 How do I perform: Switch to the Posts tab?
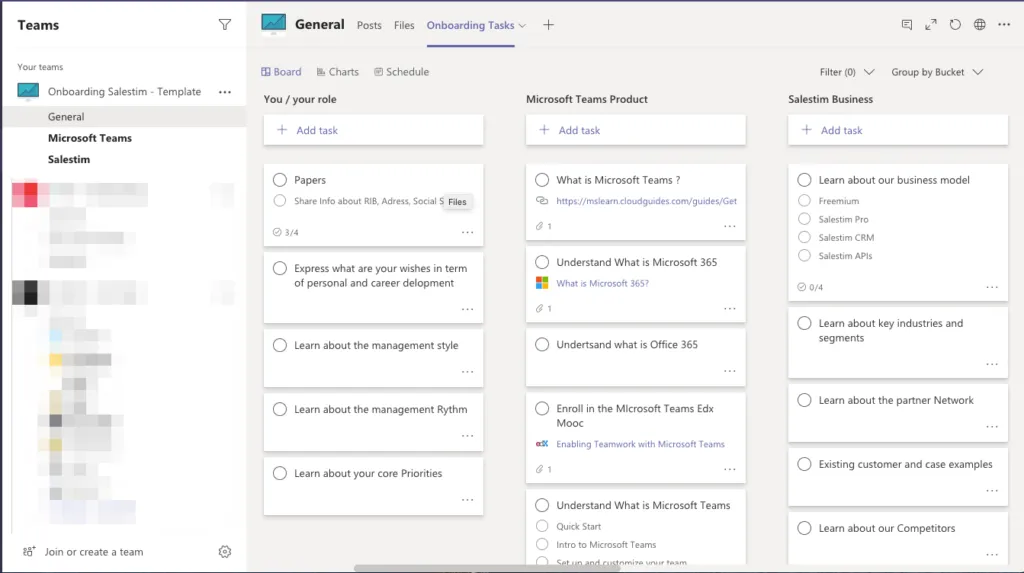click(x=369, y=25)
